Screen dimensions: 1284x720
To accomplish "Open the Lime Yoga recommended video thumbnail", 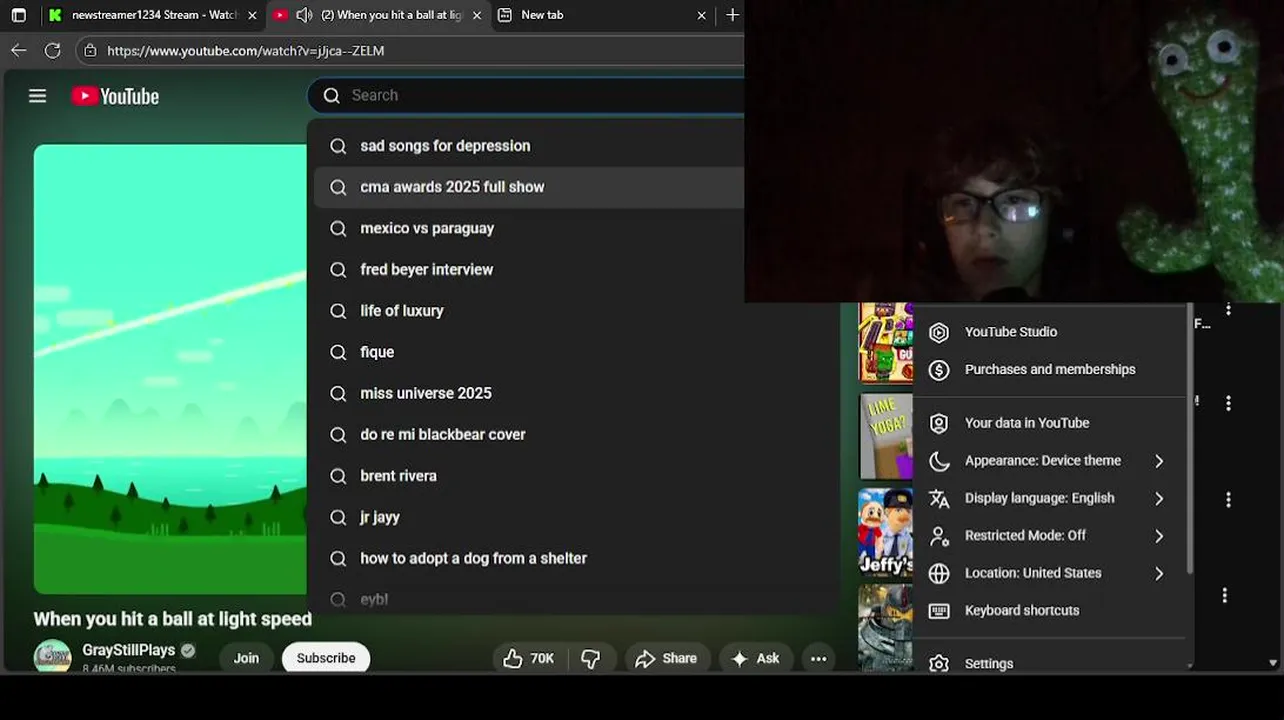I will pyautogui.click(x=886, y=436).
